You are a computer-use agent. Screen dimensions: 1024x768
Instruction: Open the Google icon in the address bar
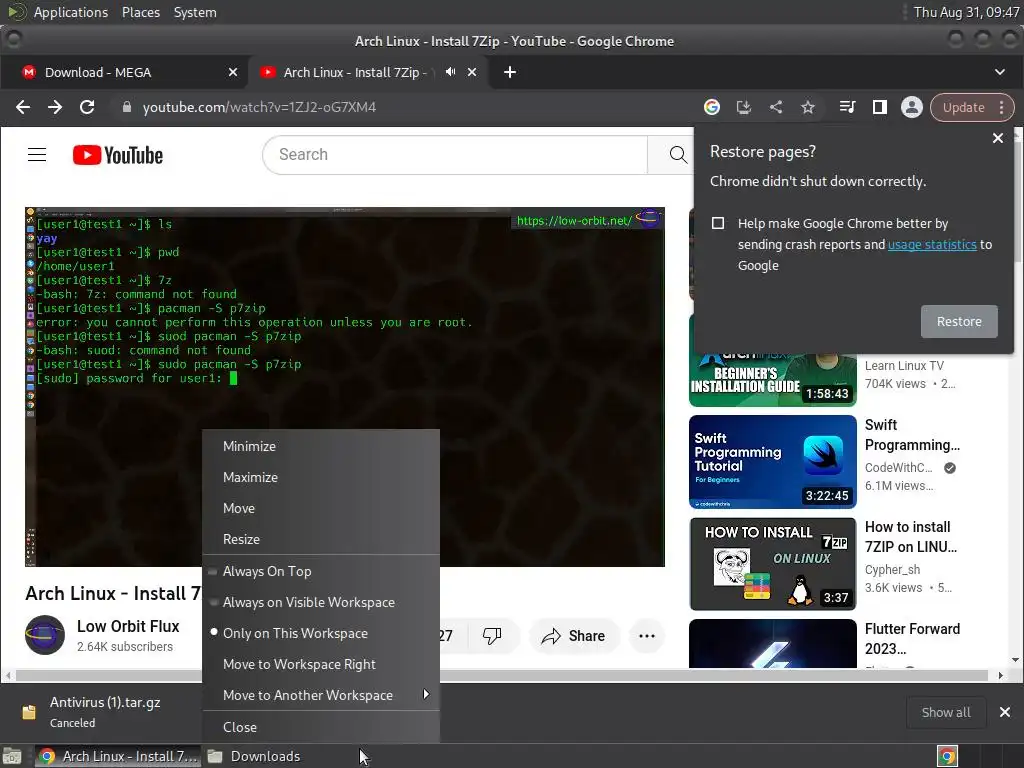[712, 107]
